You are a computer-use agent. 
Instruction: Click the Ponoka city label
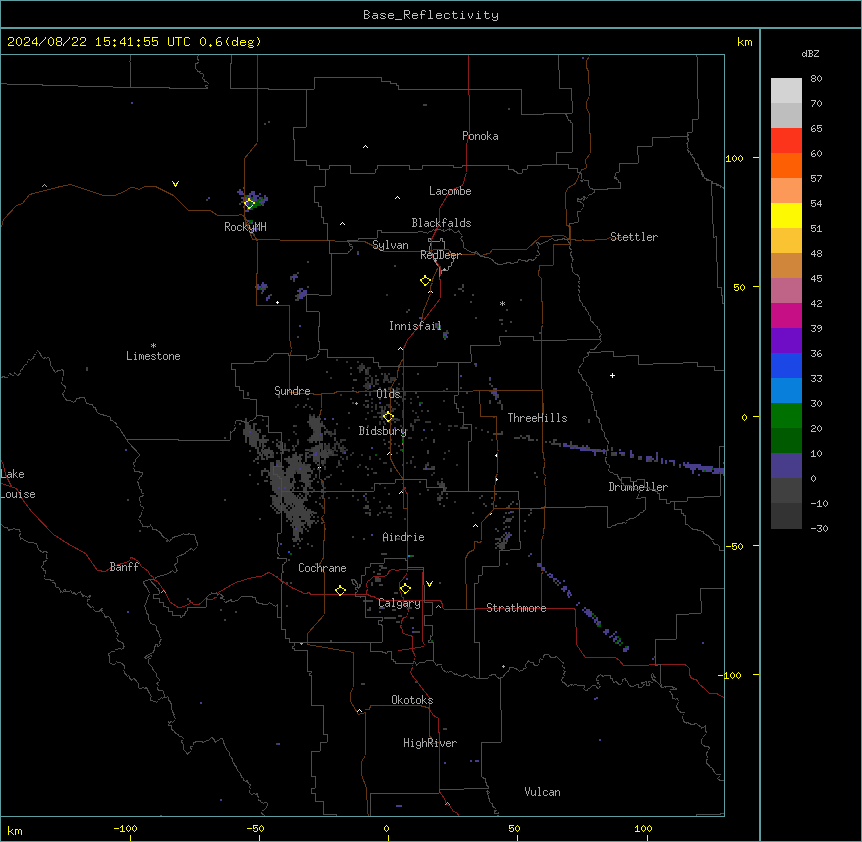pyautogui.click(x=480, y=136)
